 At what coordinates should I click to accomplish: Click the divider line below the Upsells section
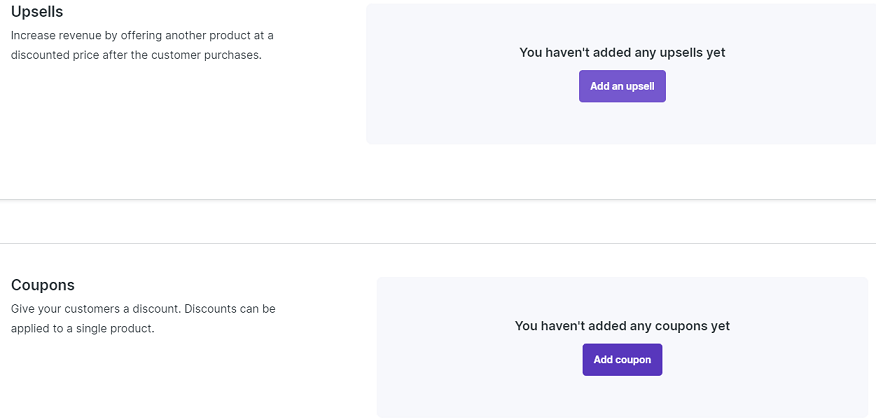[438, 200]
